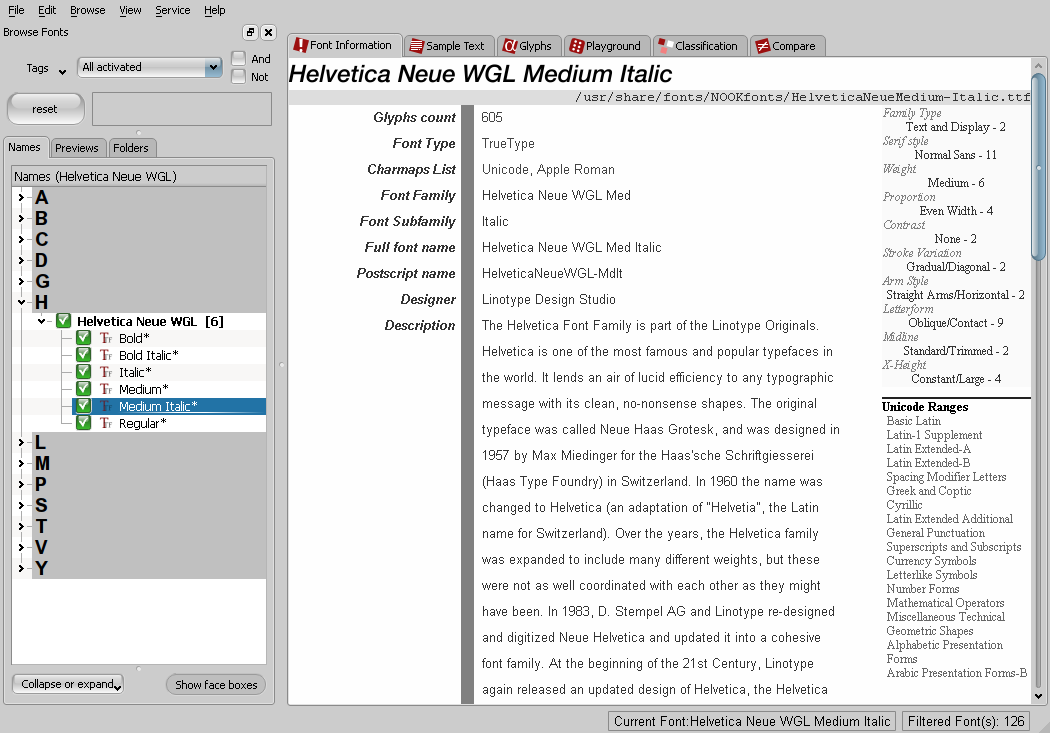
Task: Expand the B letter group
Action: [x=21, y=218]
